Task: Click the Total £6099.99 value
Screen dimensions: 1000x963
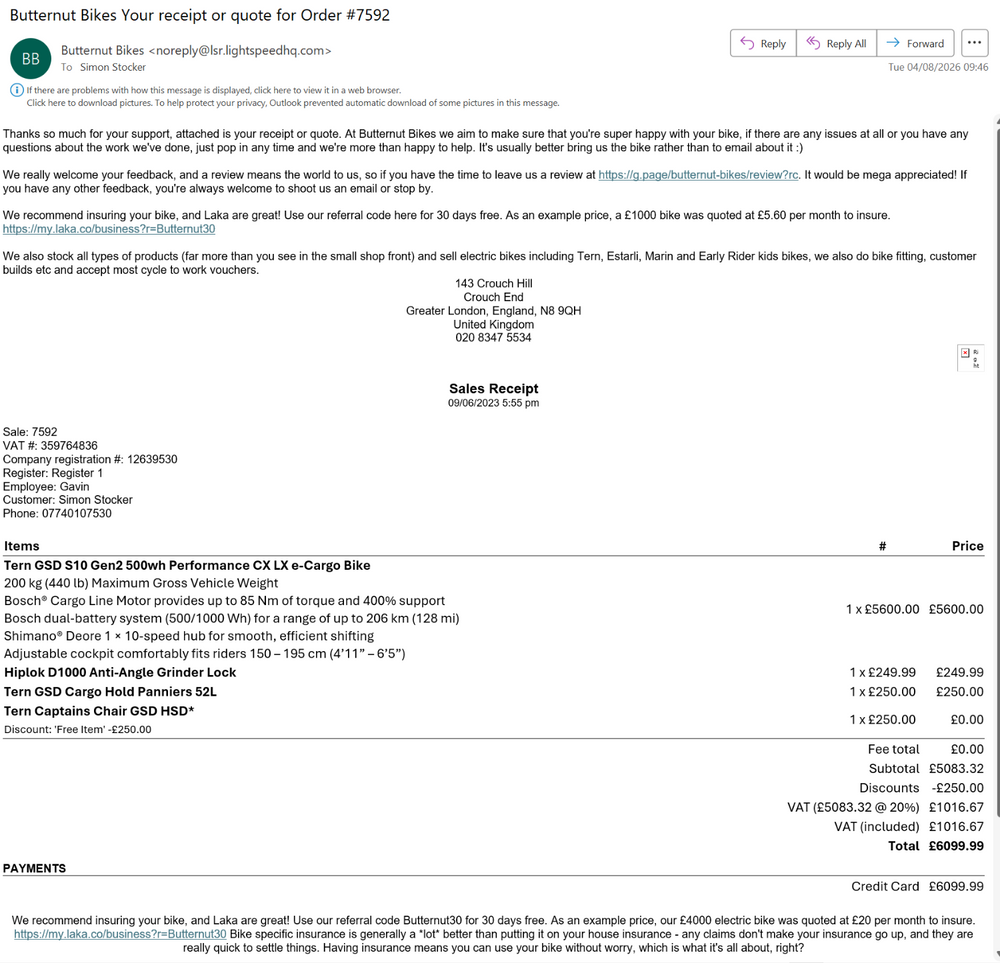Action: coord(956,846)
